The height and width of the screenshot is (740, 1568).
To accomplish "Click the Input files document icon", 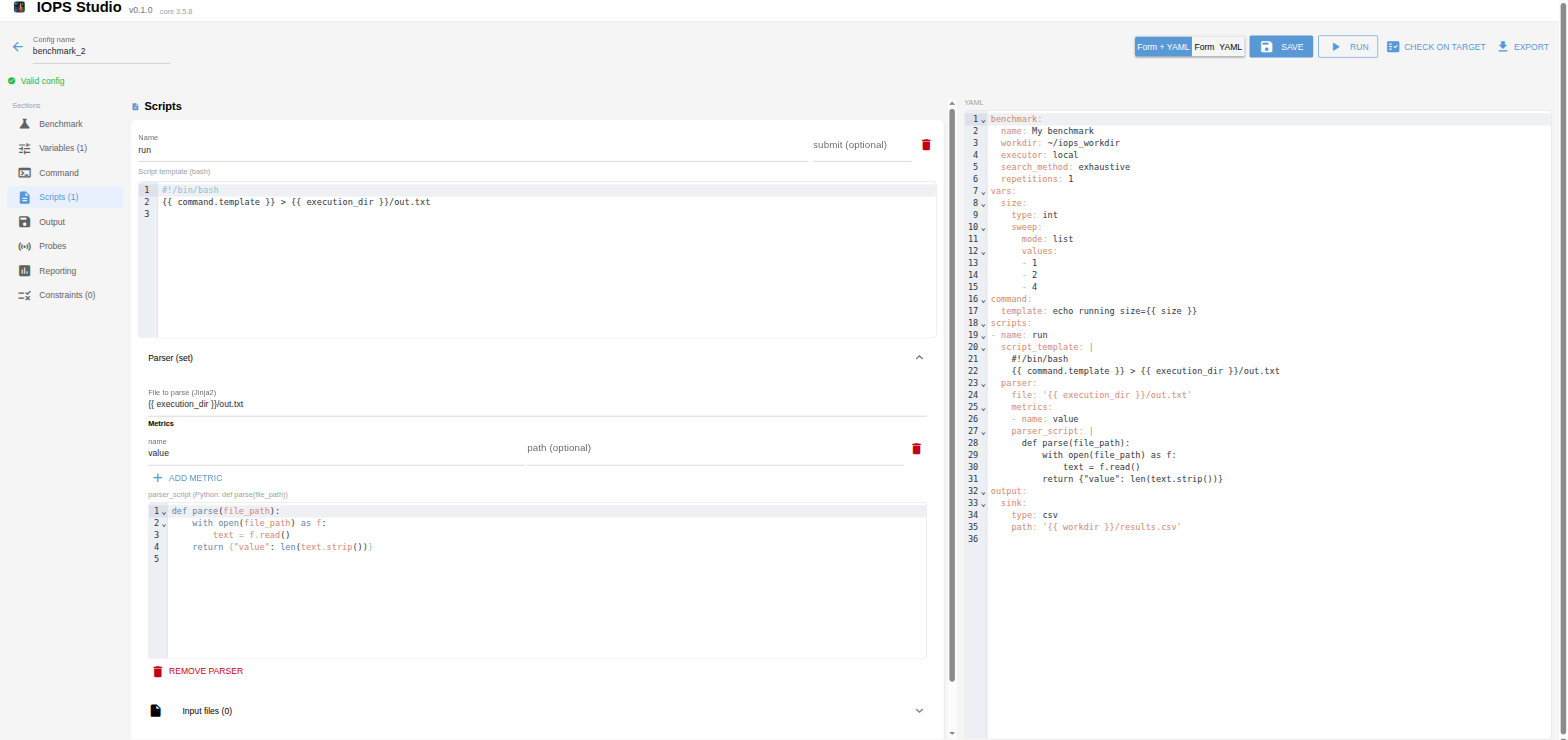I will point(156,711).
